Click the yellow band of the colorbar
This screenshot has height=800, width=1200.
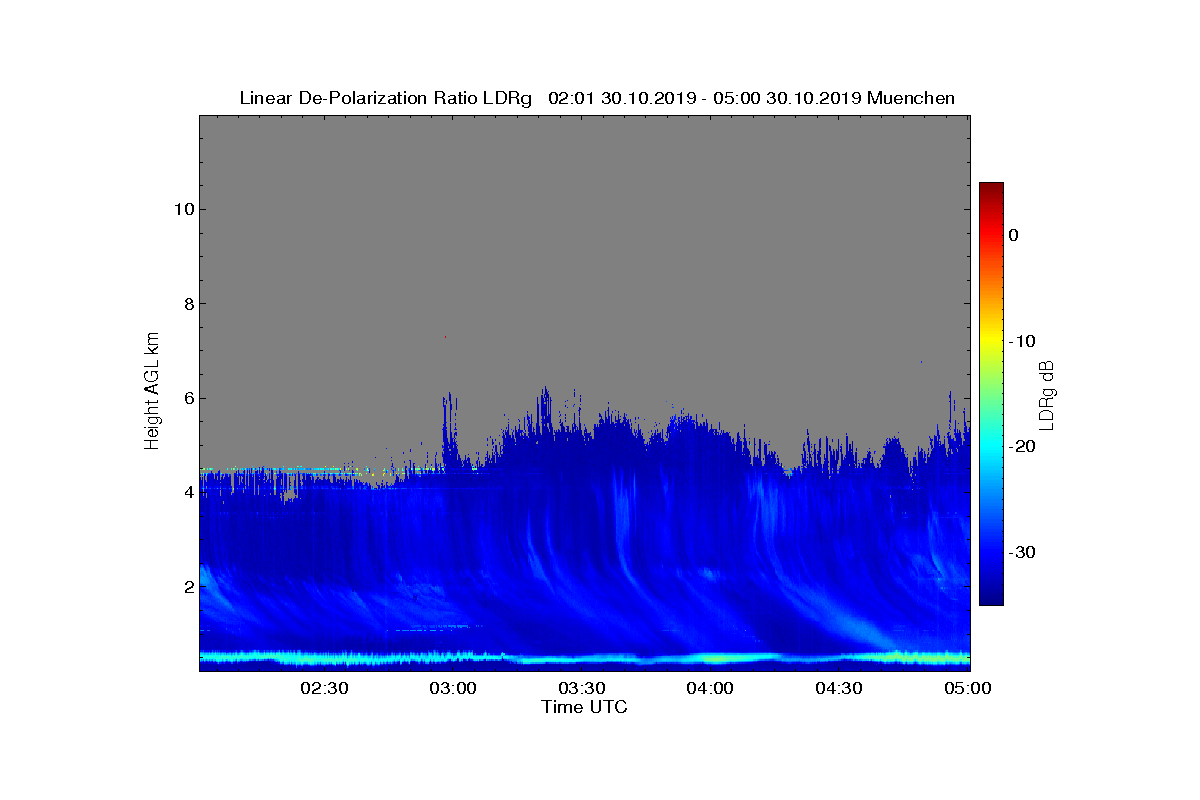tap(991, 341)
